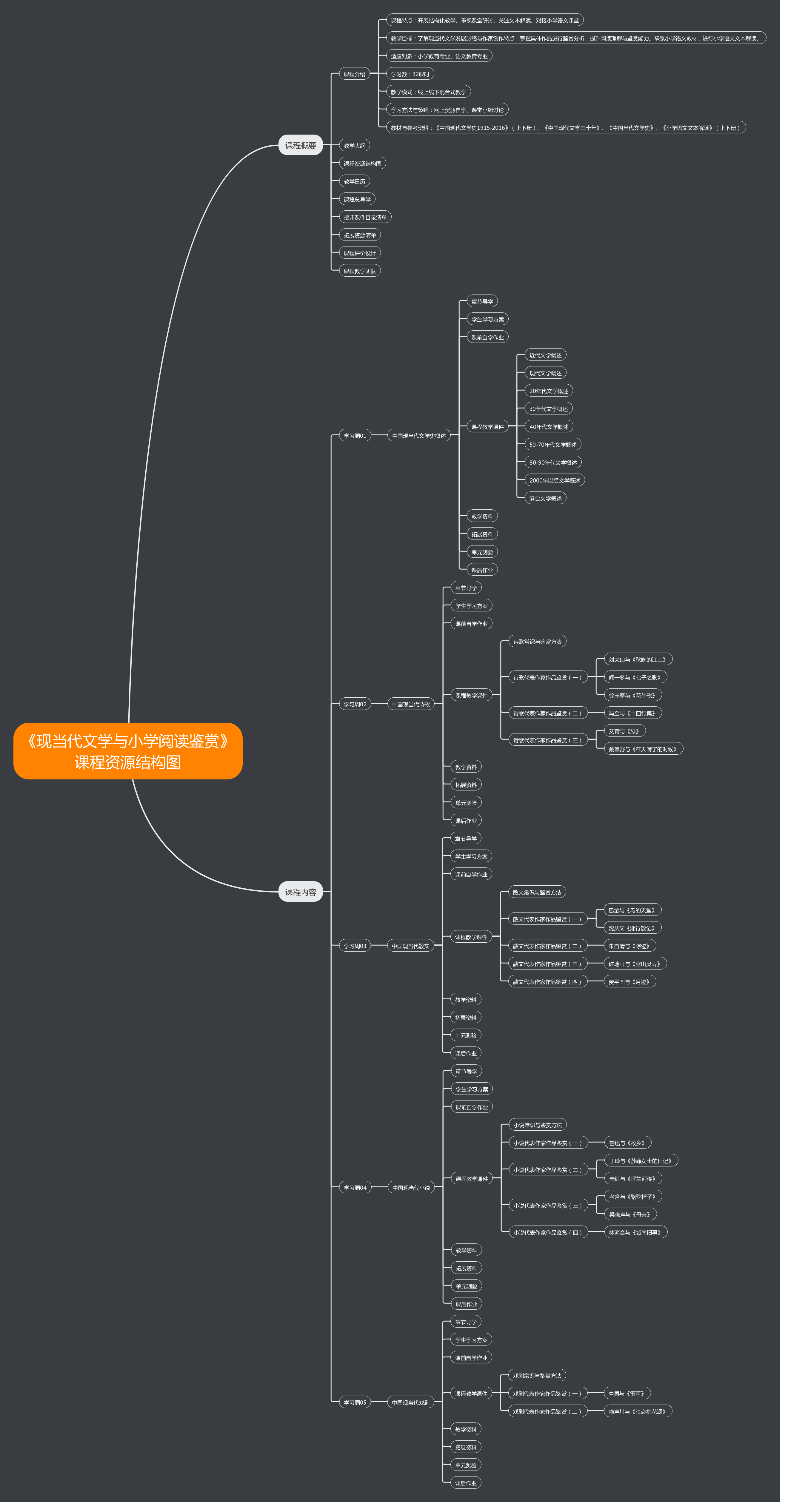The height and width of the screenshot is (1512, 785).
Task: Select the 课程介绍 node
Action: [354, 74]
